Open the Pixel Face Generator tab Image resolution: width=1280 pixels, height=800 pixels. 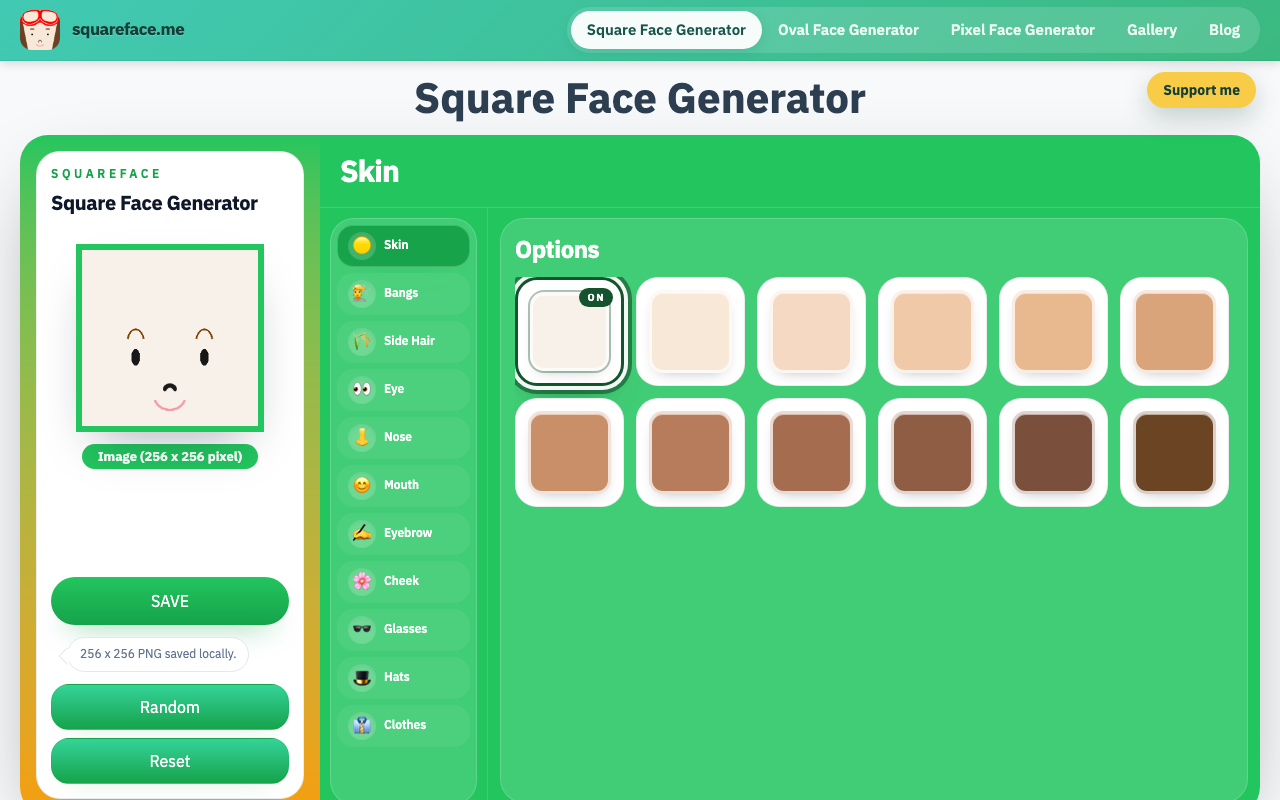pos(1022,30)
